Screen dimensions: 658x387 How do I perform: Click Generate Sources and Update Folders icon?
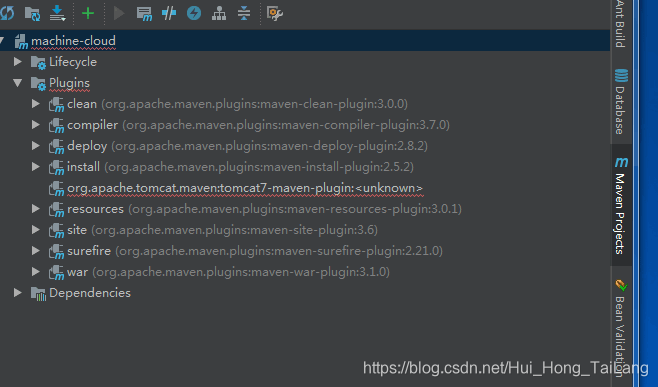coord(32,14)
